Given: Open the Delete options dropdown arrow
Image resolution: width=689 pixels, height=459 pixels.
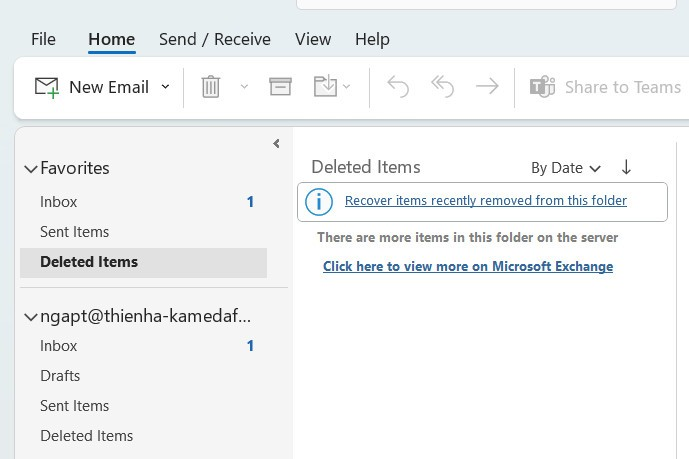Looking at the screenshot, I should tap(244, 87).
